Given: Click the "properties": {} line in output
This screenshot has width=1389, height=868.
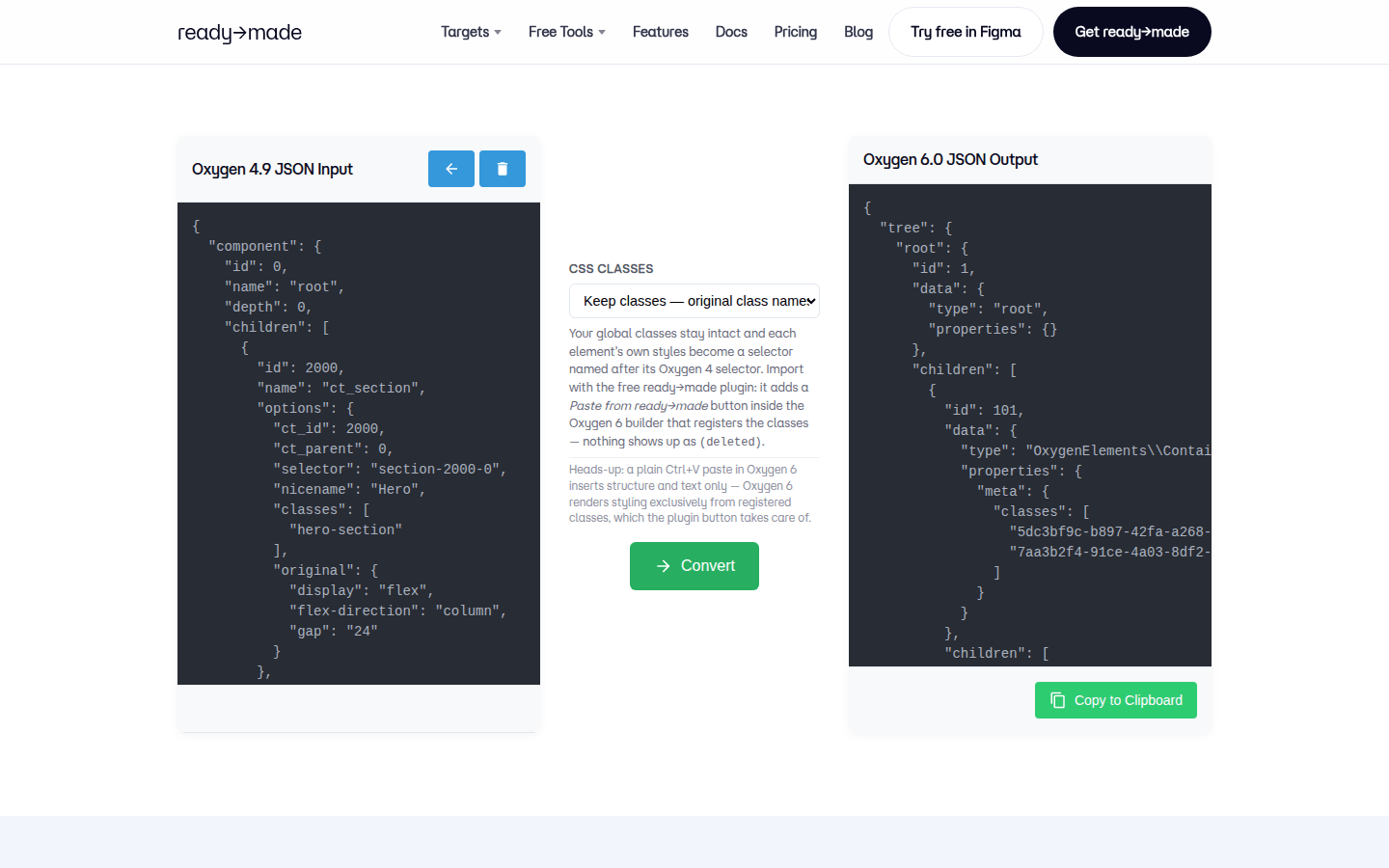Looking at the screenshot, I should pyautogui.click(x=993, y=329).
